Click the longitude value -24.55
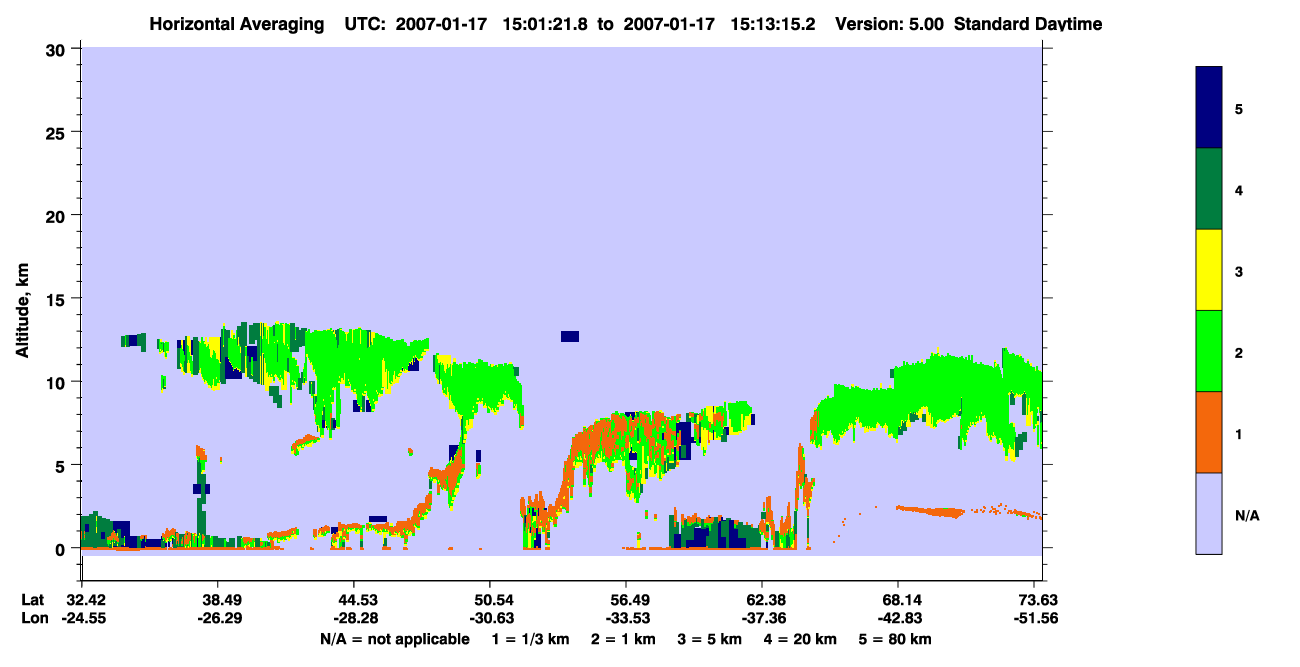 (x=82, y=618)
